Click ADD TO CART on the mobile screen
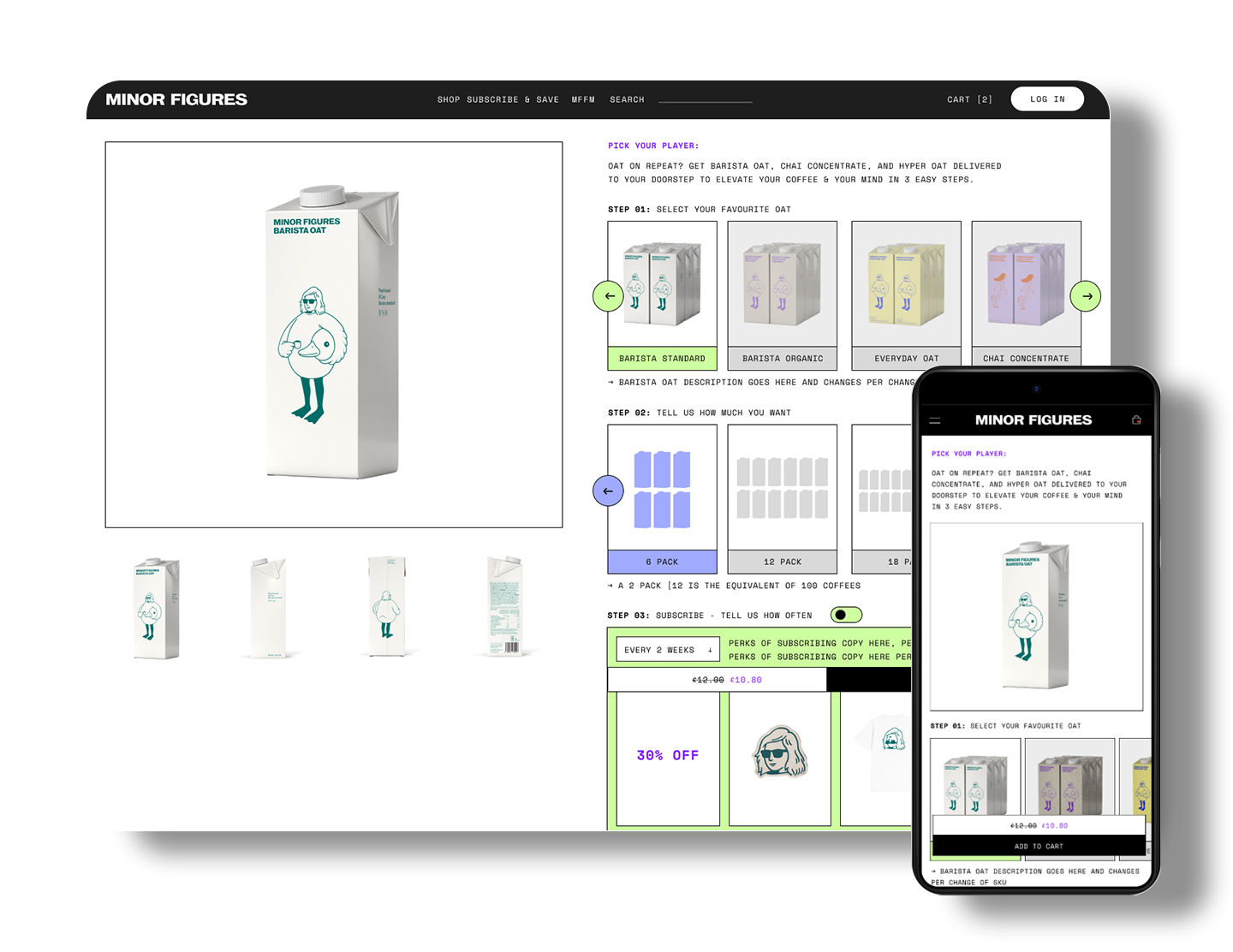The width and height of the screenshot is (1233, 952). click(1039, 846)
